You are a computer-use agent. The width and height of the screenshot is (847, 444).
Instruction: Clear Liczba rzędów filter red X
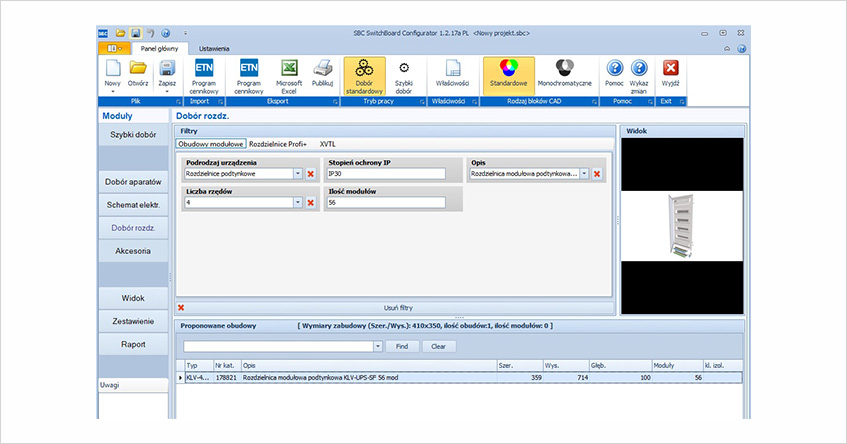(x=311, y=203)
